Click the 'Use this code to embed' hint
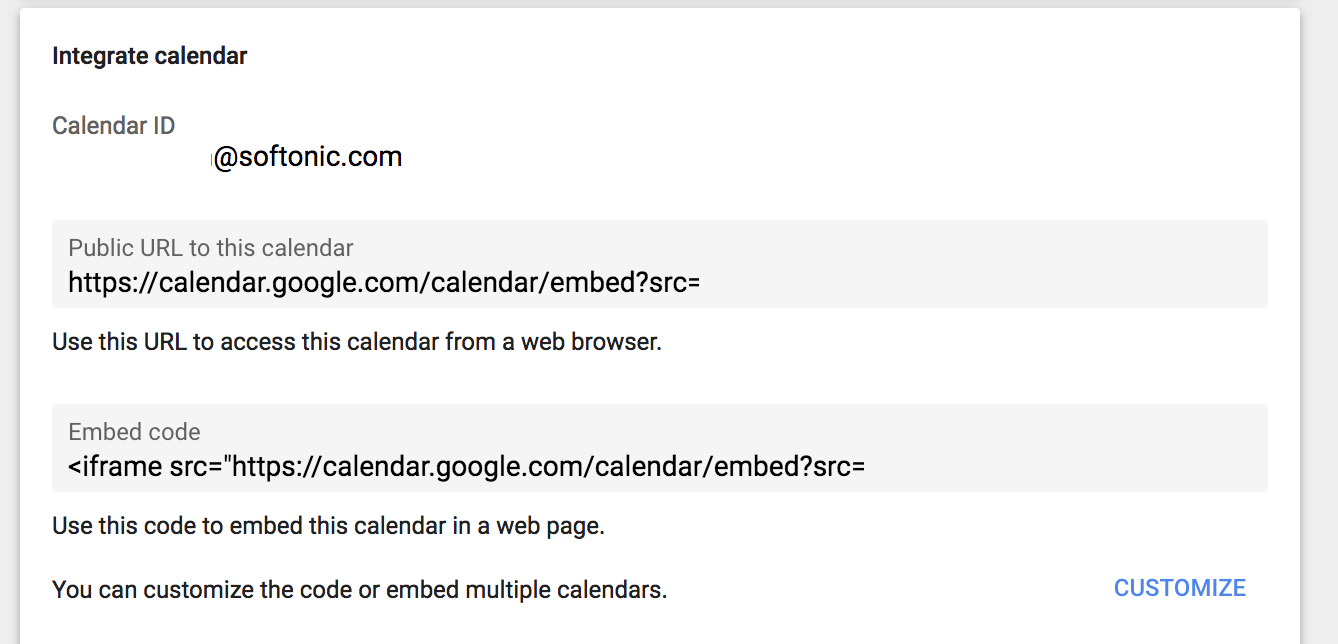 tap(328, 525)
